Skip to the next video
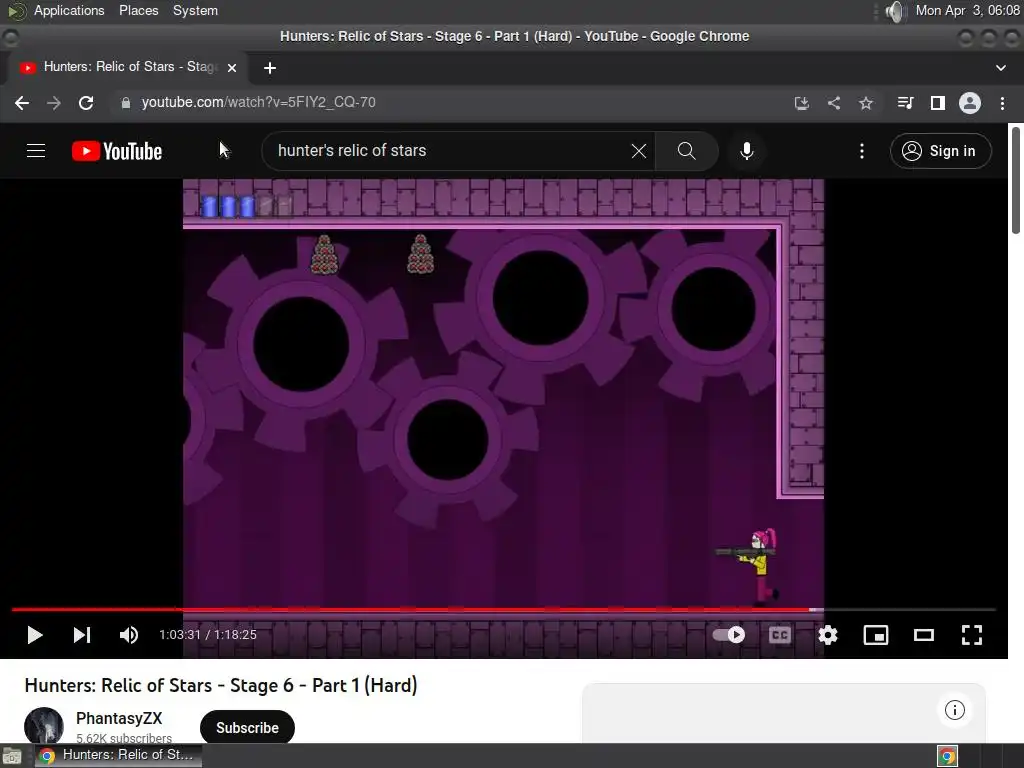This screenshot has width=1024, height=768. [x=82, y=635]
